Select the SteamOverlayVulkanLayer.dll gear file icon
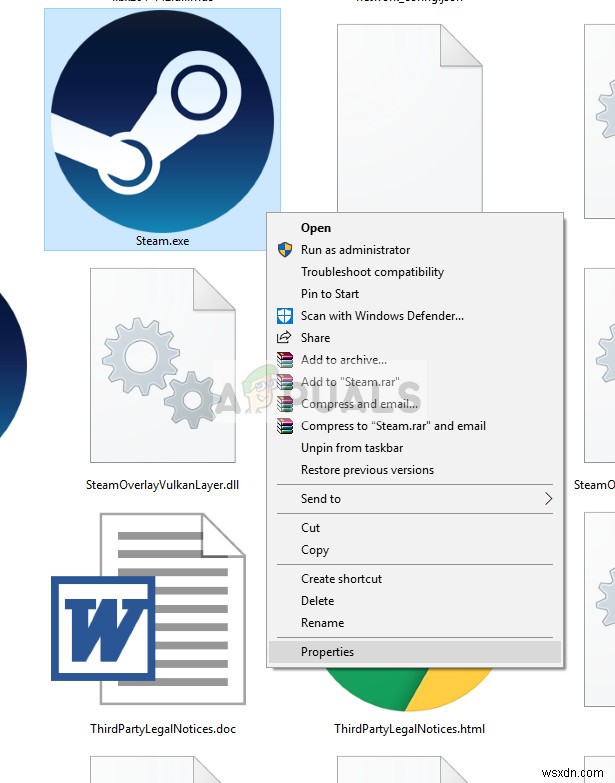615x783 pixels. [163, 366]
